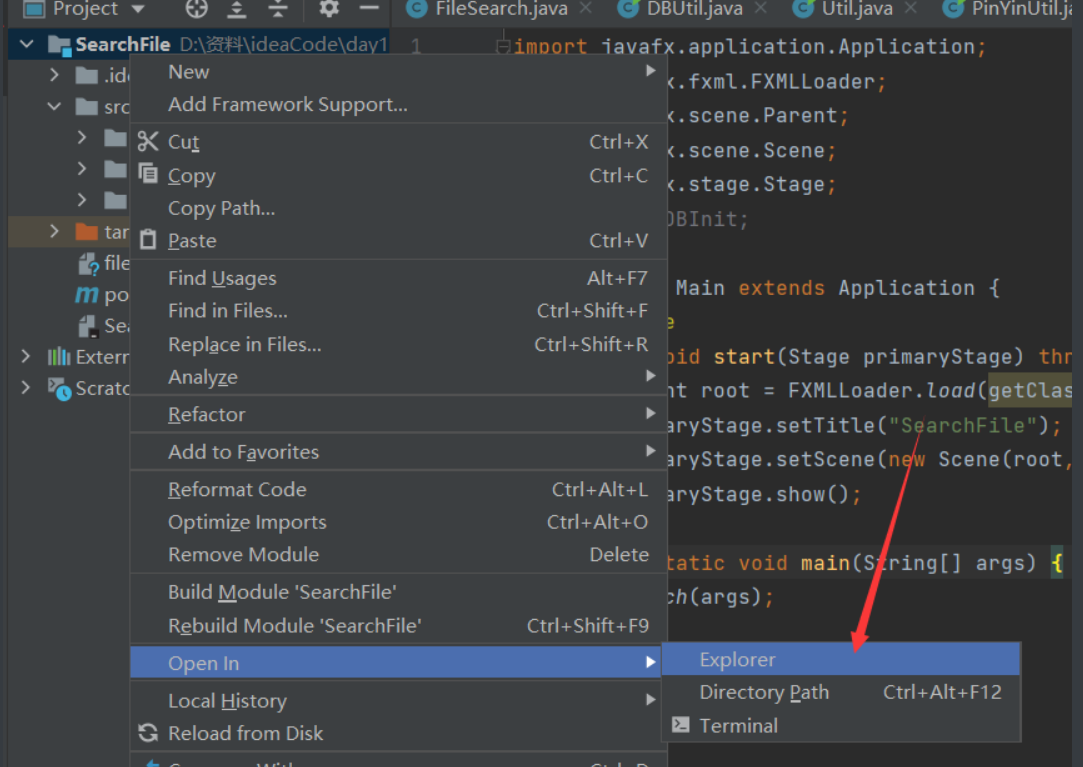Open the Local History submenu
Image resolution: width=1083 pixels, height=767 pixels.
(399, 701)
